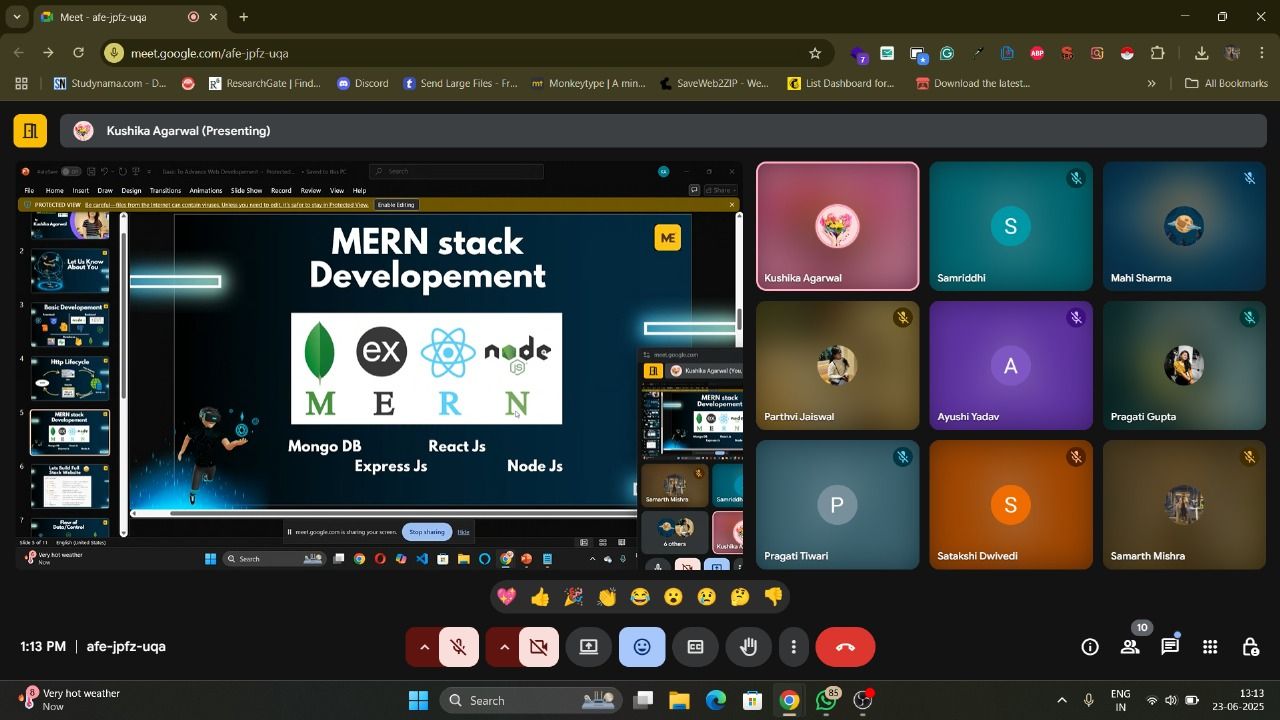Toggle the camera on or off
Viewport: 1280px width, 720px height.
(x=539, y=647)
